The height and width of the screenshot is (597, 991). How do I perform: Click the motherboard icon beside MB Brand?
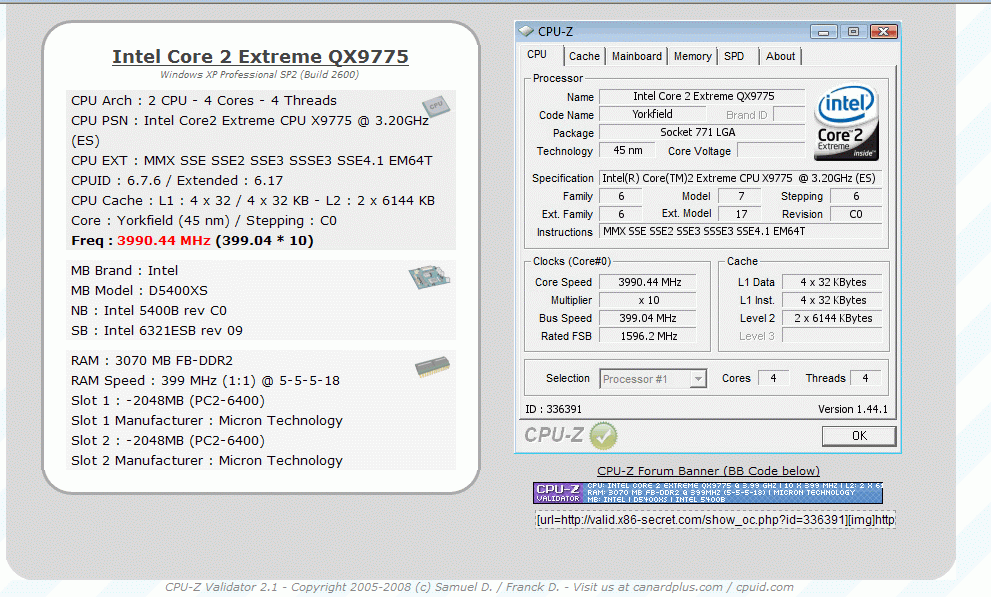(429, 277)
